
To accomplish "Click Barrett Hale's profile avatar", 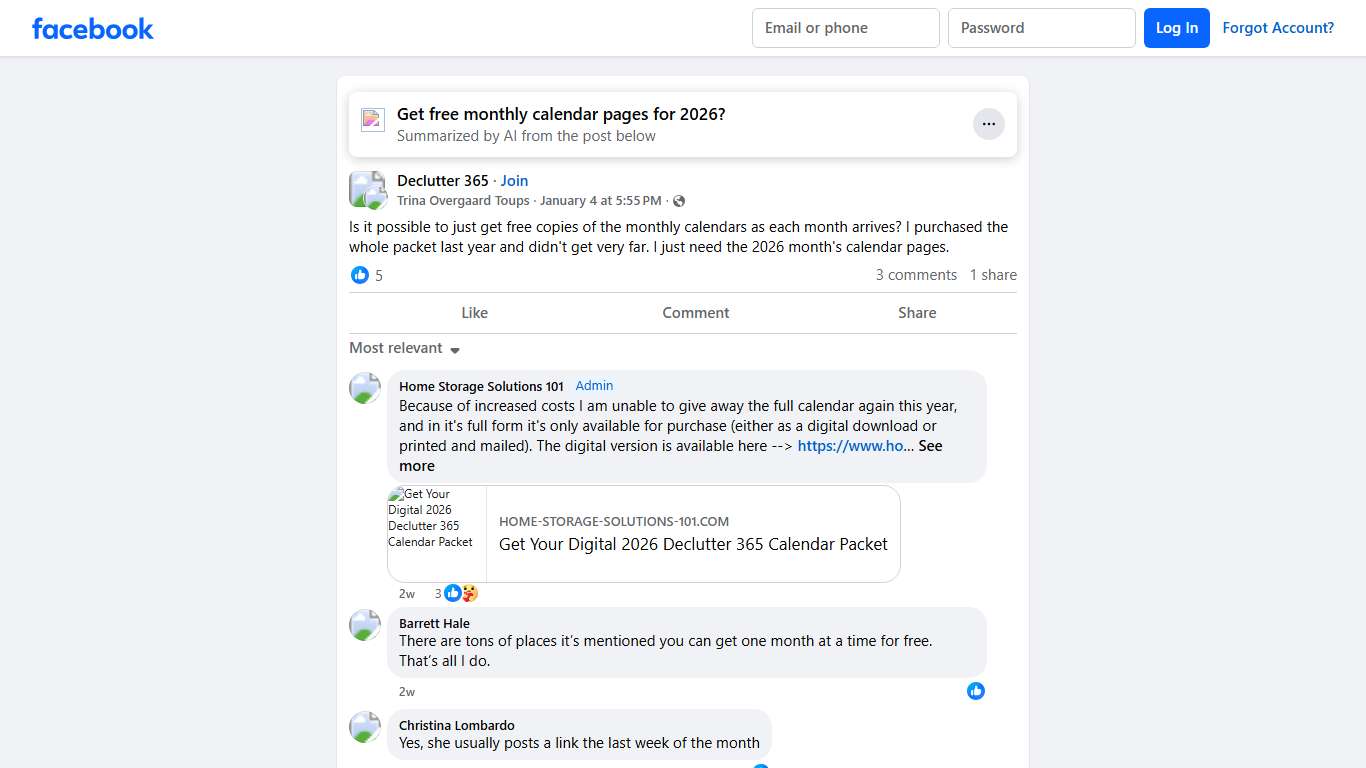I will point(365,625).
